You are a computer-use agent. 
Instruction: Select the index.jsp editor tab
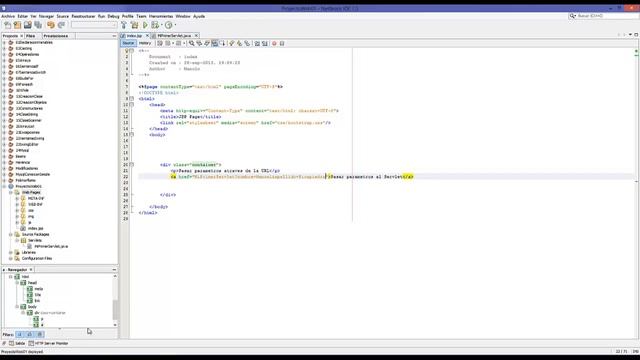tap(134, 36)
